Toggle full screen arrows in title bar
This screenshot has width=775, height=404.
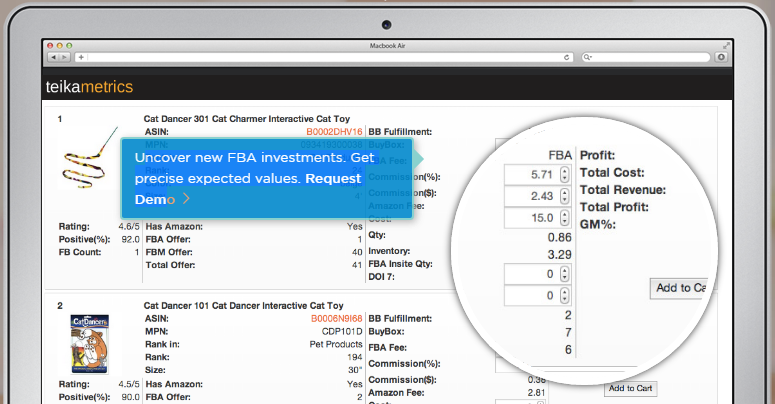pos(725,45)
